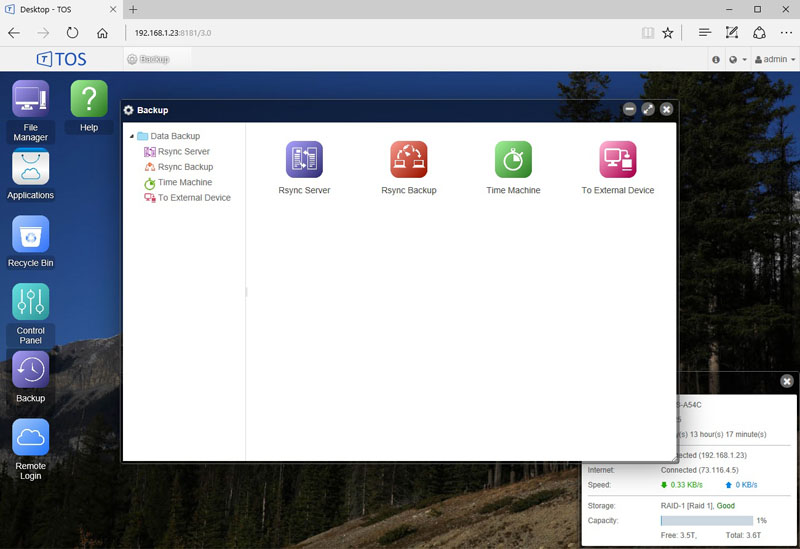
Task: Open the Applications desktop icon
Action: 30,167
